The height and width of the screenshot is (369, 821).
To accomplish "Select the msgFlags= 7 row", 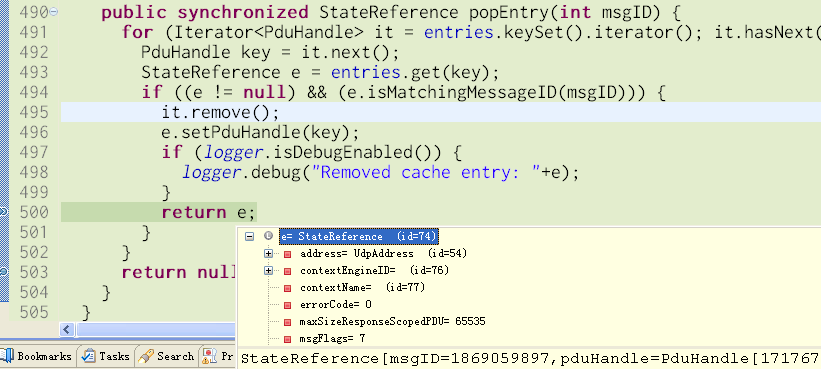I will coord(332,339).
